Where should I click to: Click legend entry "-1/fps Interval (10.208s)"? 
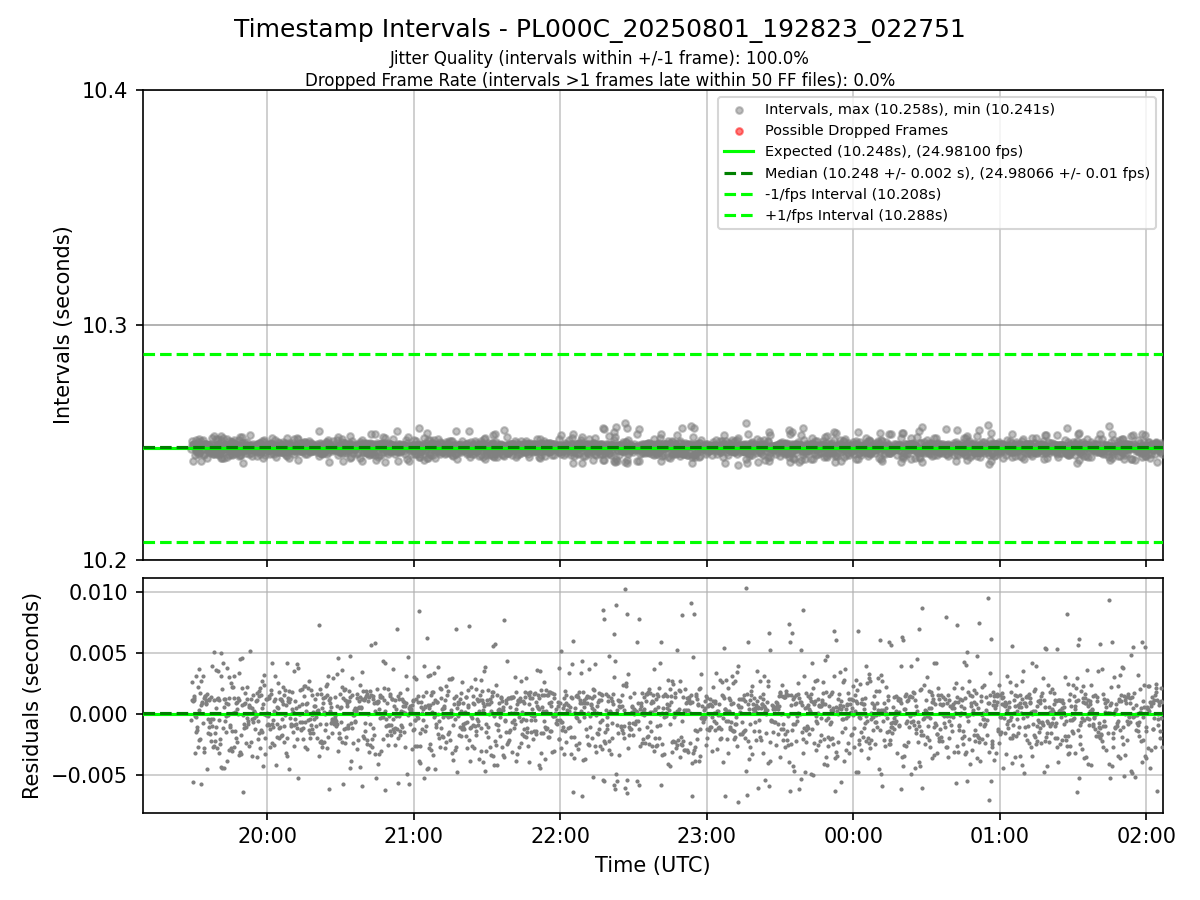853,194
